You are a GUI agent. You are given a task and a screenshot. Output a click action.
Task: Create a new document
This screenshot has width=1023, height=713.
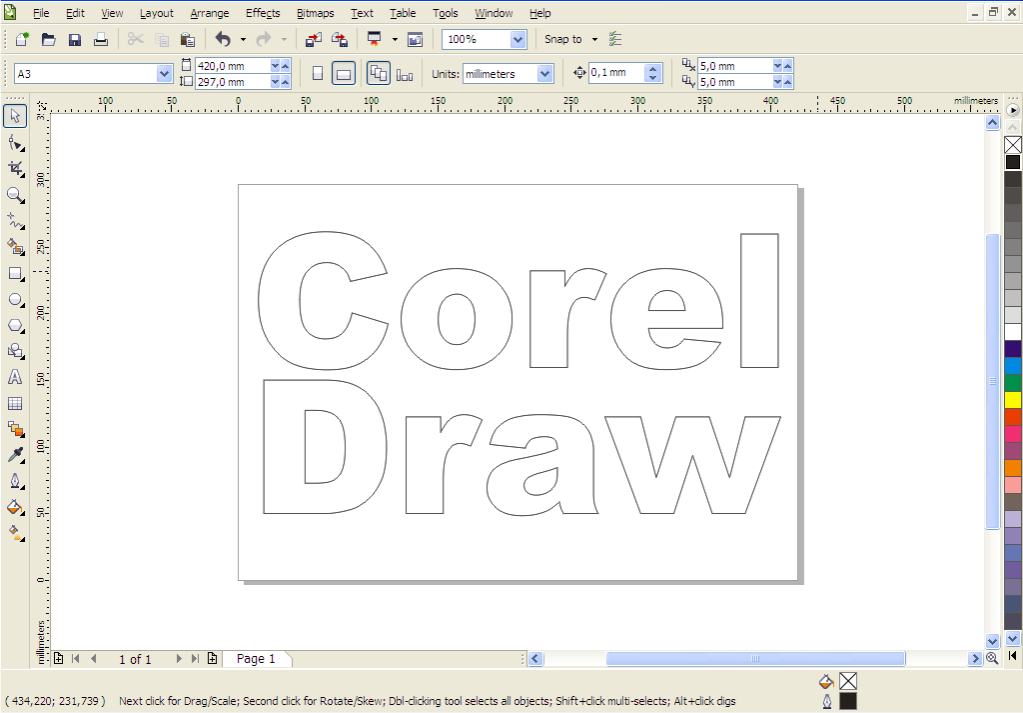(x=22, y=40)
